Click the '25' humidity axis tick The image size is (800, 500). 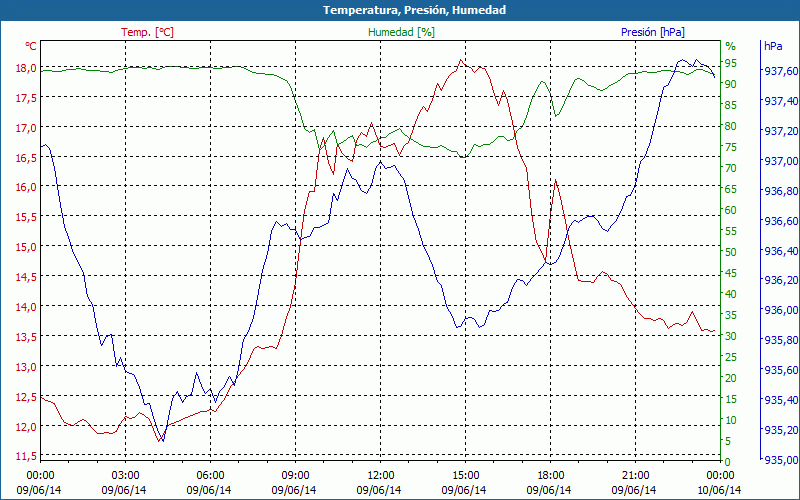pyautogui.click(x=731, y=357)
